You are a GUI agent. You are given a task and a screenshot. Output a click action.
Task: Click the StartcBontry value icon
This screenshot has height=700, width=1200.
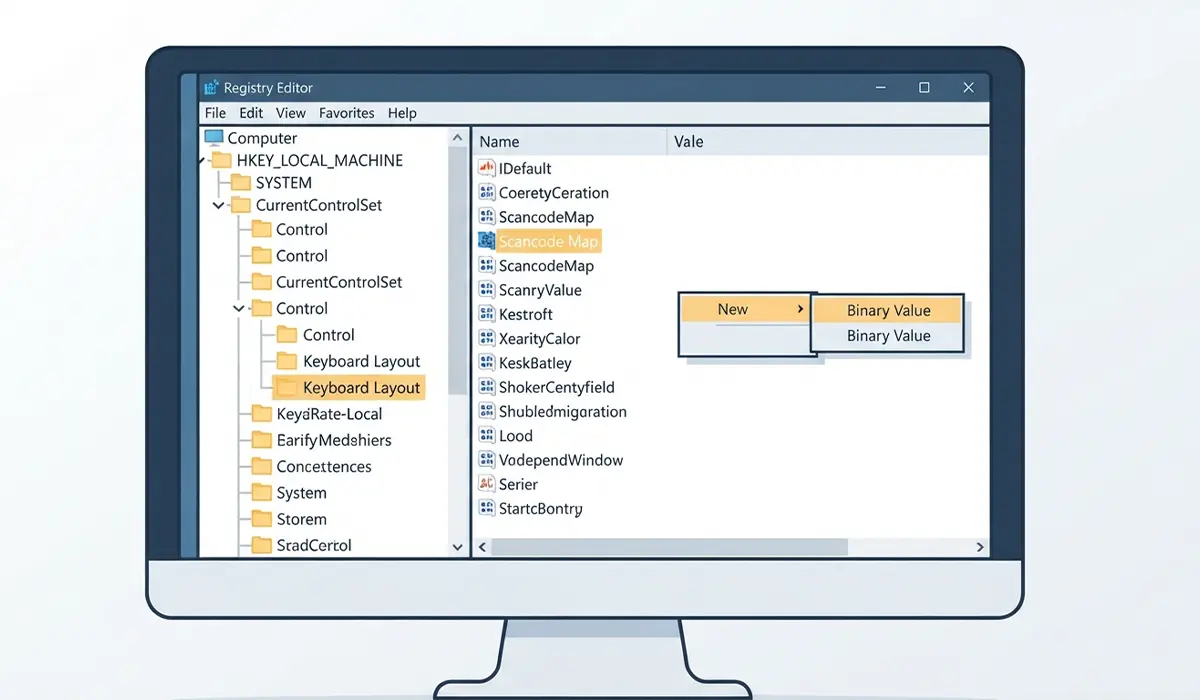tap(487, 508)
